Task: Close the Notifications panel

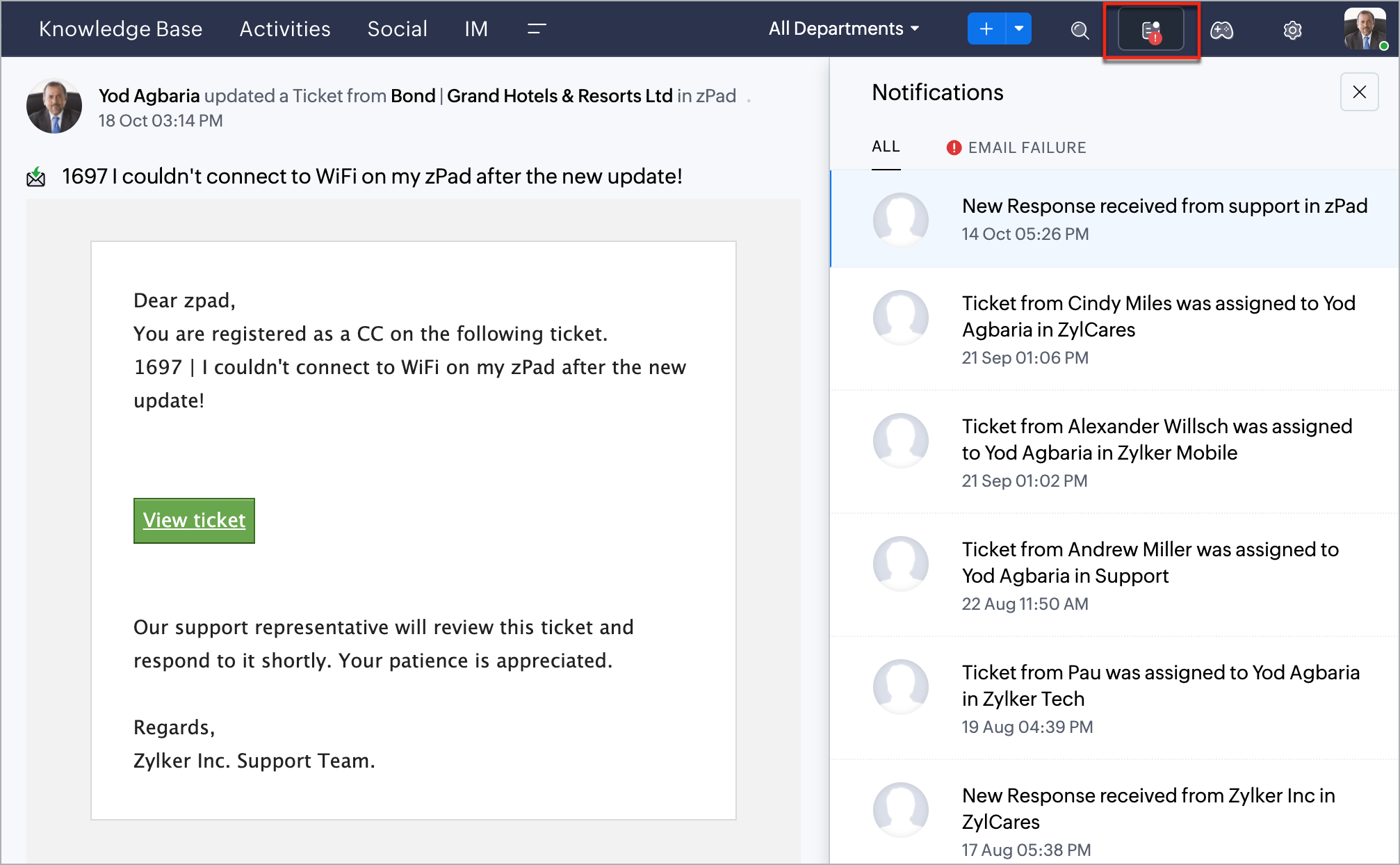Action: tap(1359, 92)
